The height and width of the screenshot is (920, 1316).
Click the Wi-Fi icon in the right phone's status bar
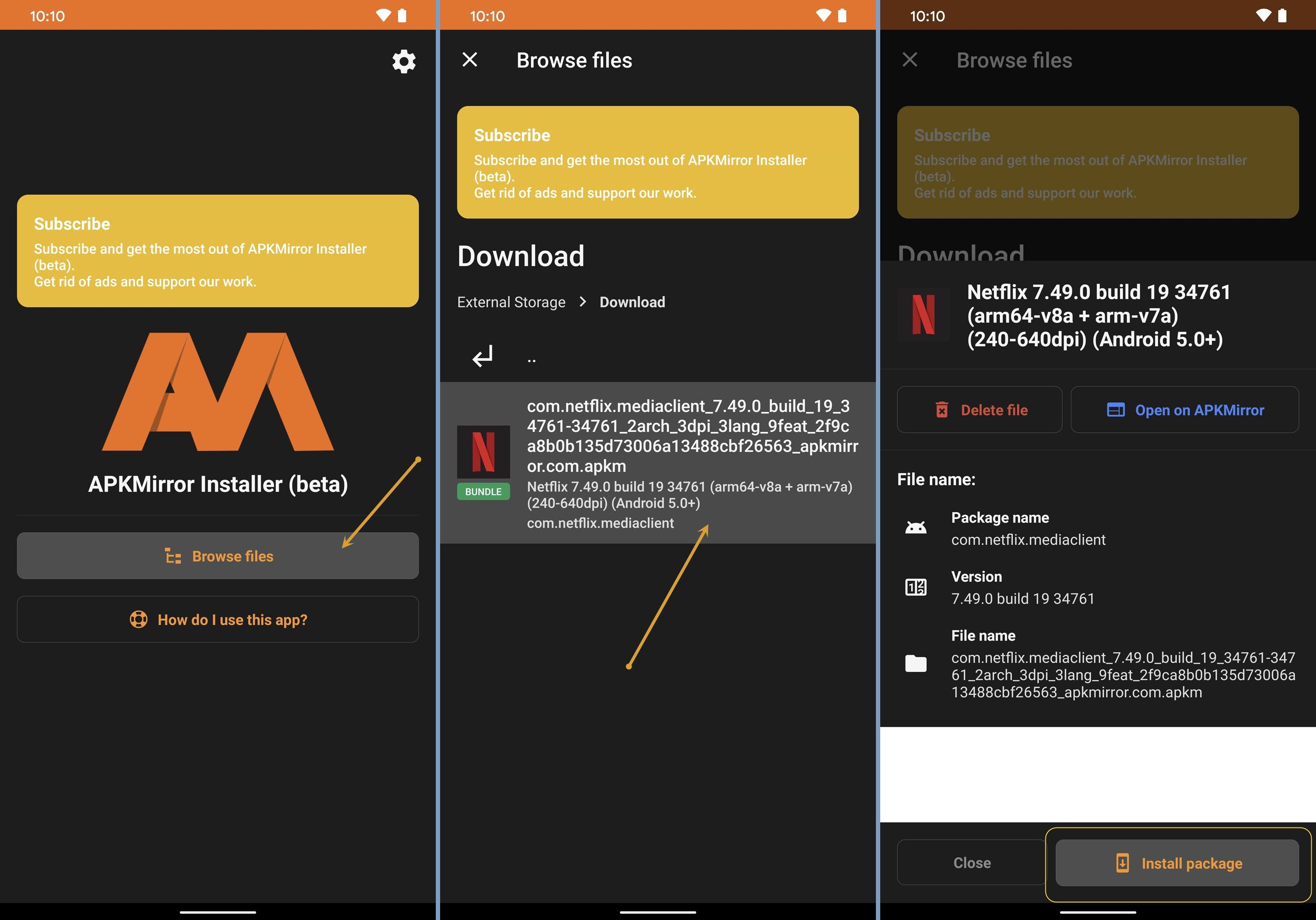(1263, 16)
